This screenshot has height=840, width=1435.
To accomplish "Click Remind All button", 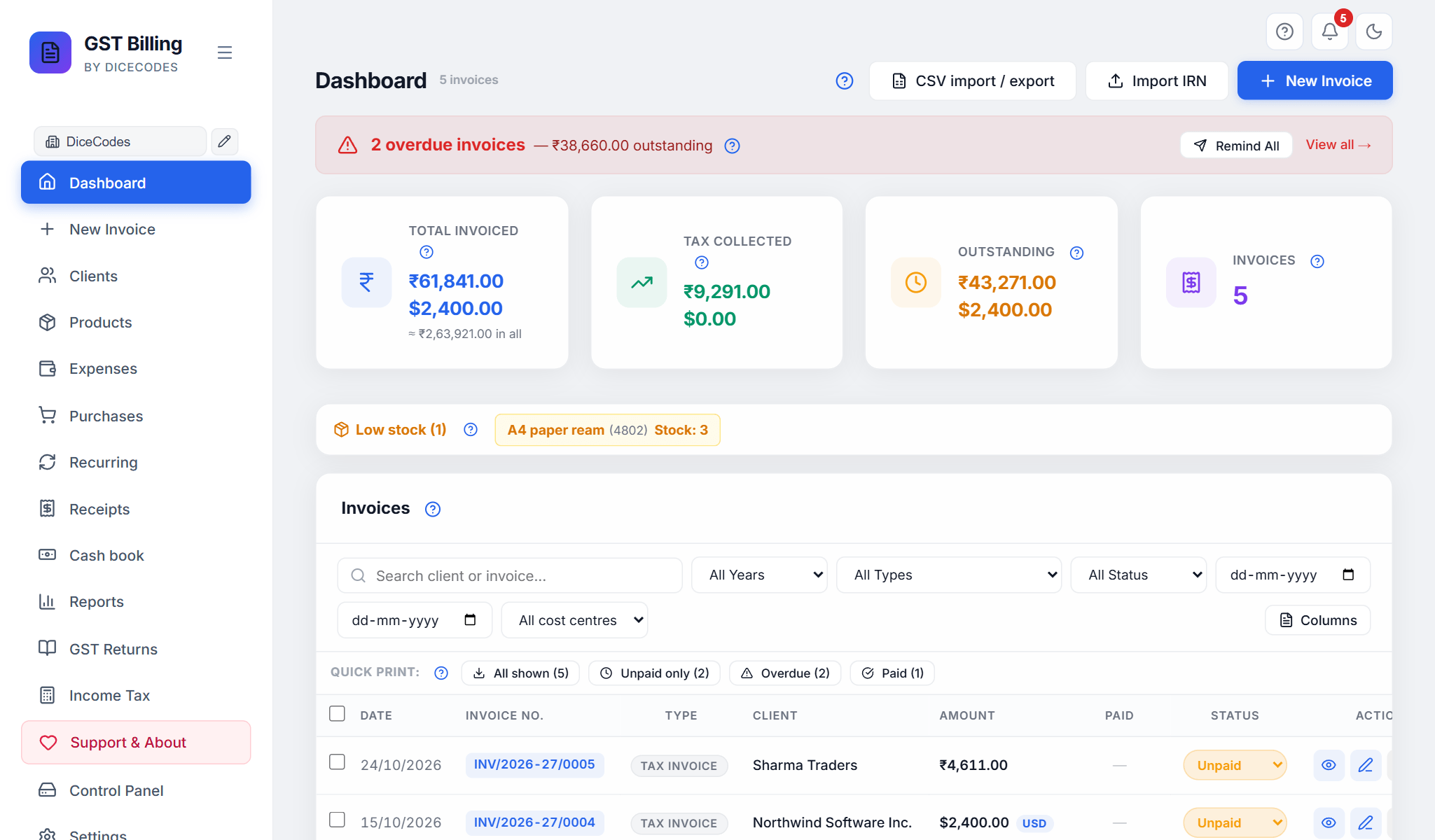I will click(x=1236, y=146).
